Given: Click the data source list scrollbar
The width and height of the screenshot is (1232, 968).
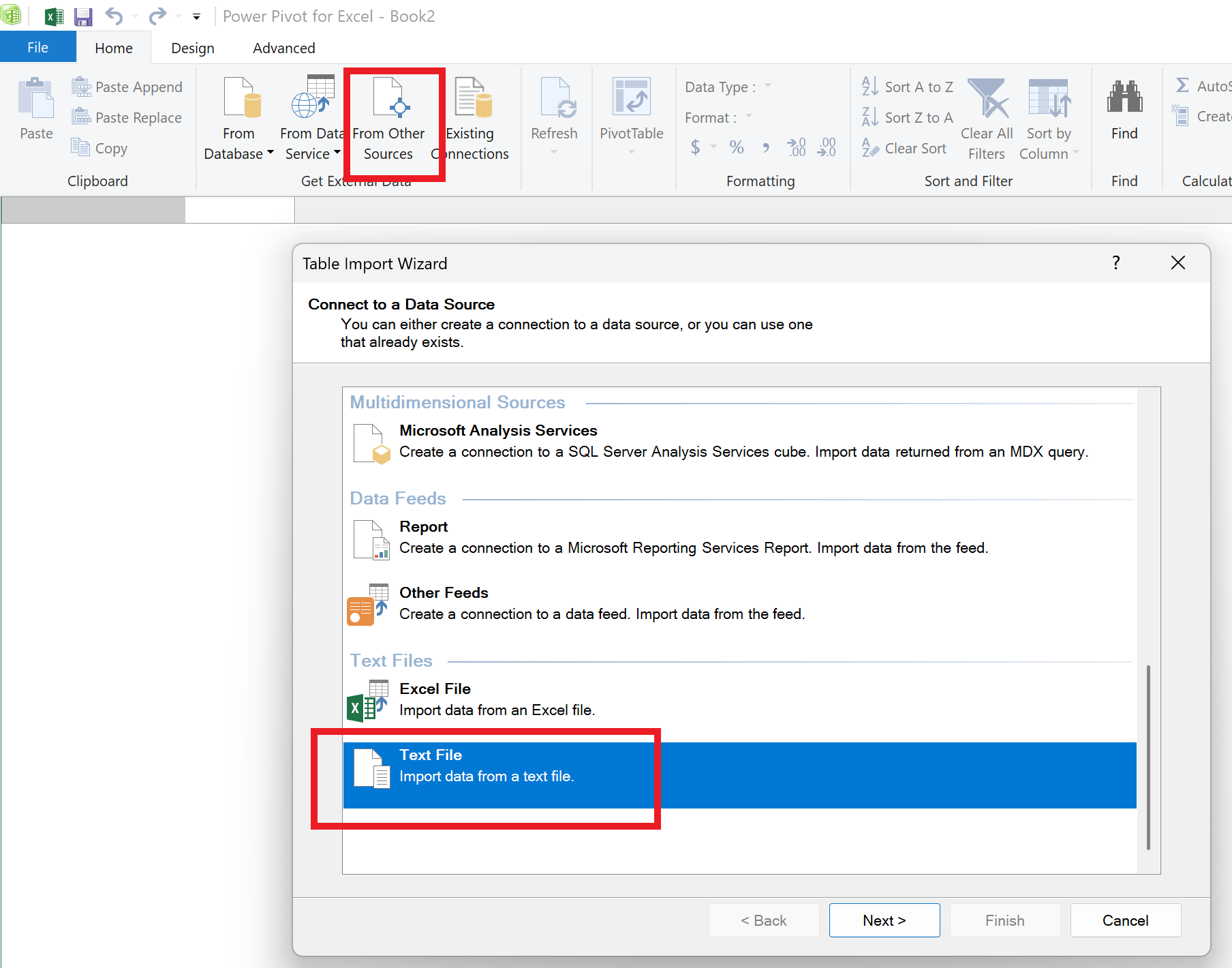Looking at the screenshot, I should [1148, 757].
